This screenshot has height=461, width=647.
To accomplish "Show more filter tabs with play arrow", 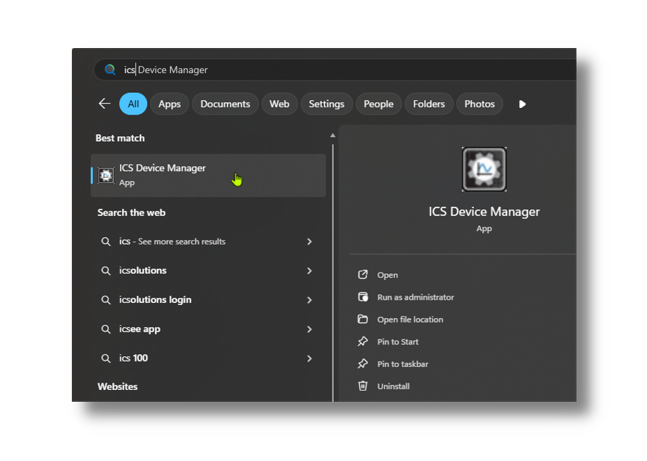I will pyautogui.click(x=522, y=104).
